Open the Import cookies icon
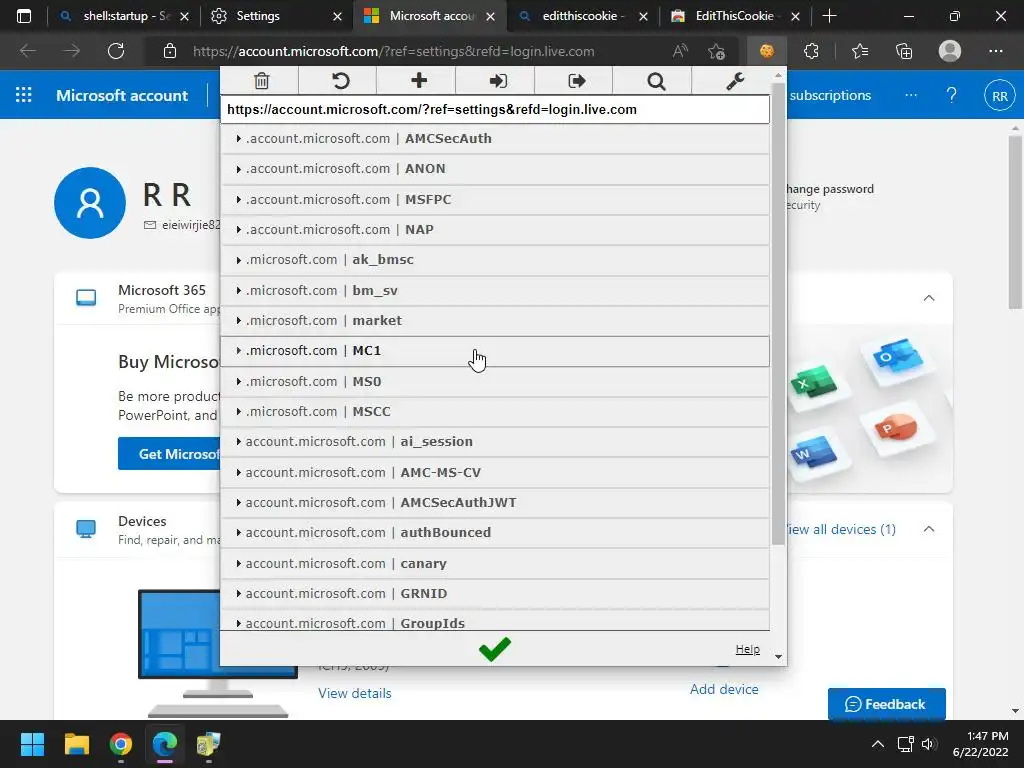Screen dimensions: 1024x768 click(x=498, y=81)
